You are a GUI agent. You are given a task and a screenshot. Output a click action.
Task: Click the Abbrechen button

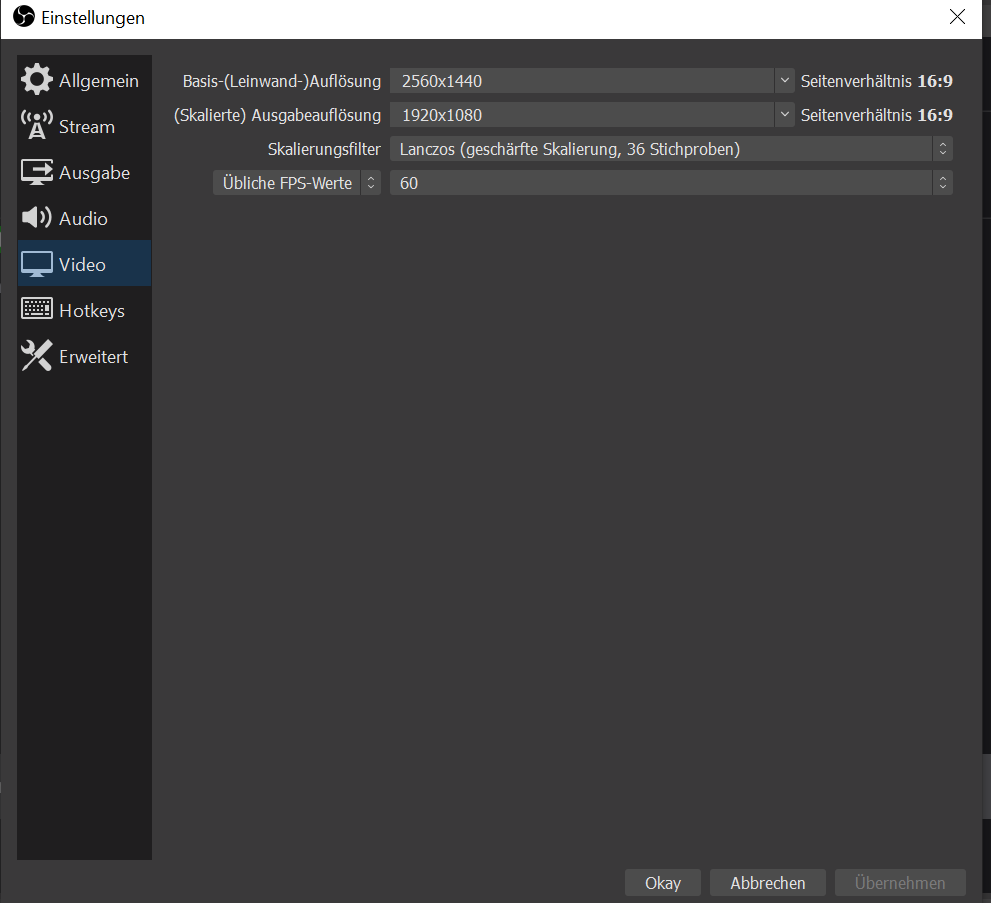pyautogui.click(x=767, y=883)
